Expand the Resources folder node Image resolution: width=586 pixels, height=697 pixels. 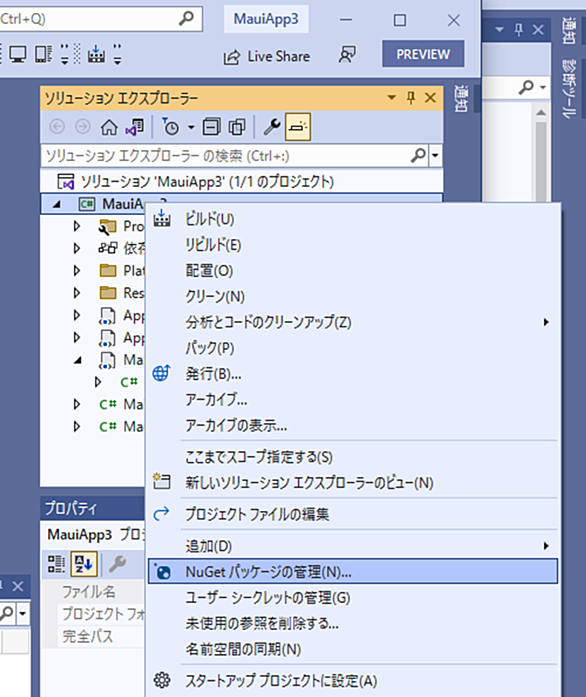click(77, 293)
